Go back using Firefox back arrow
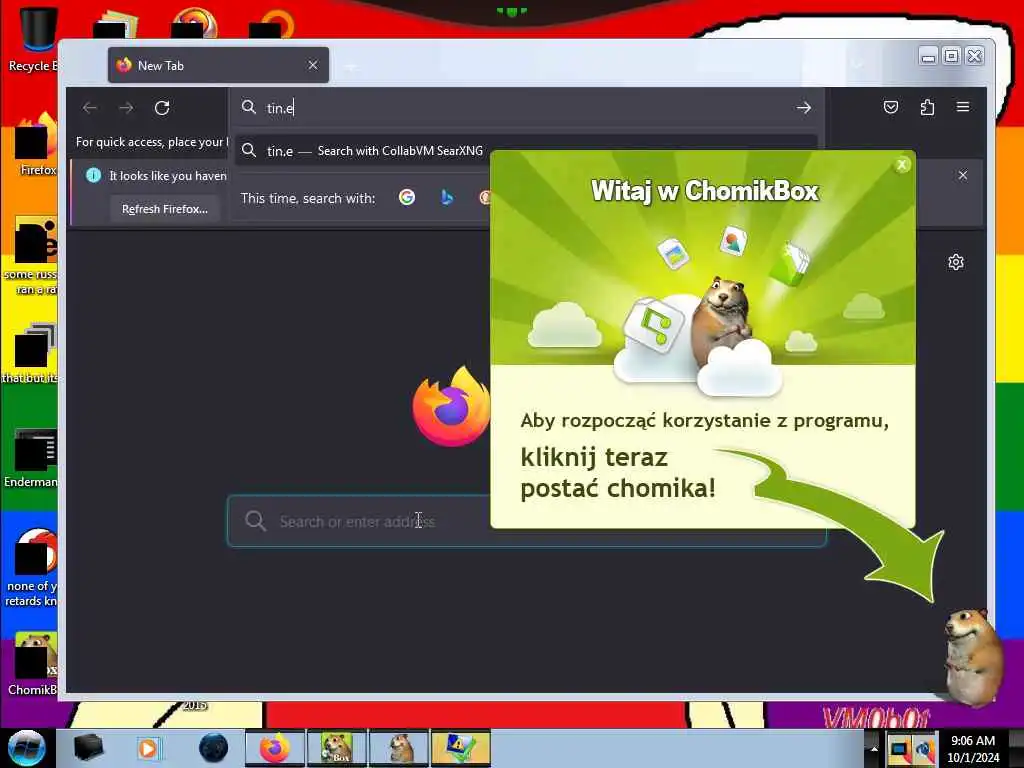The height and width of the screenshot is (768, 1024). 90,108
